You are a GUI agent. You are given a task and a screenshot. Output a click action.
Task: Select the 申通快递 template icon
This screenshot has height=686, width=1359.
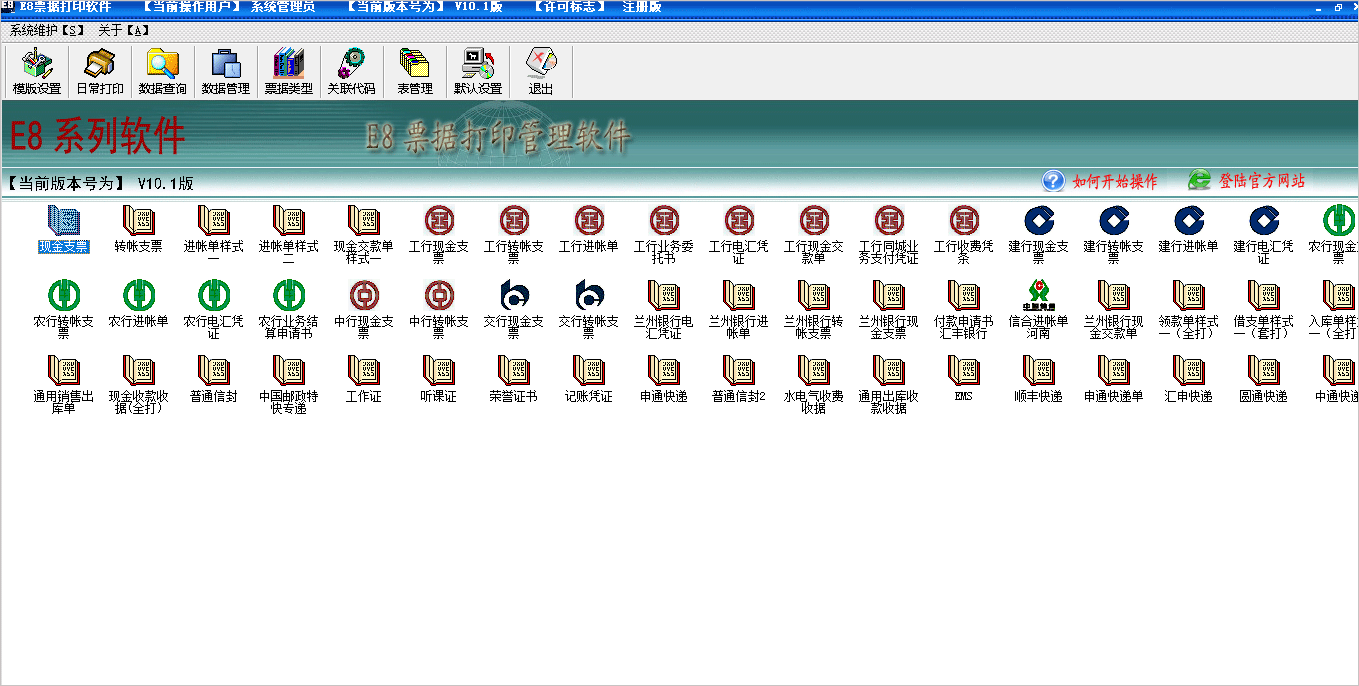coord(663,379)
